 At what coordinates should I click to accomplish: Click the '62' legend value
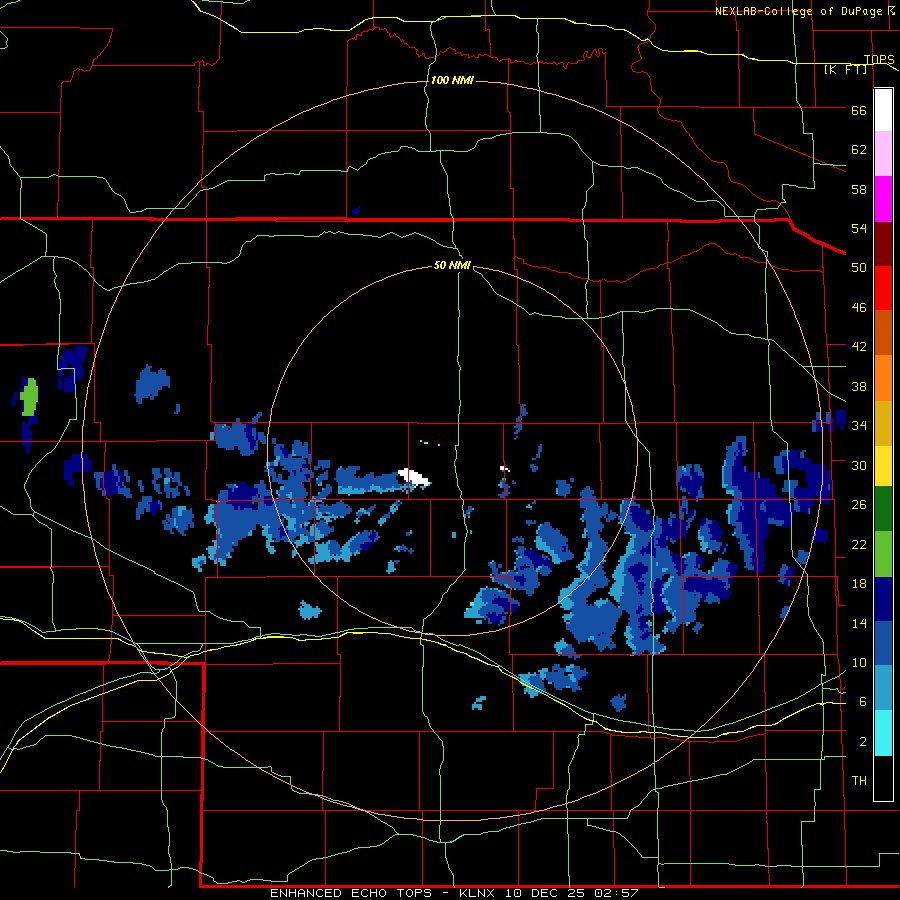859,149
